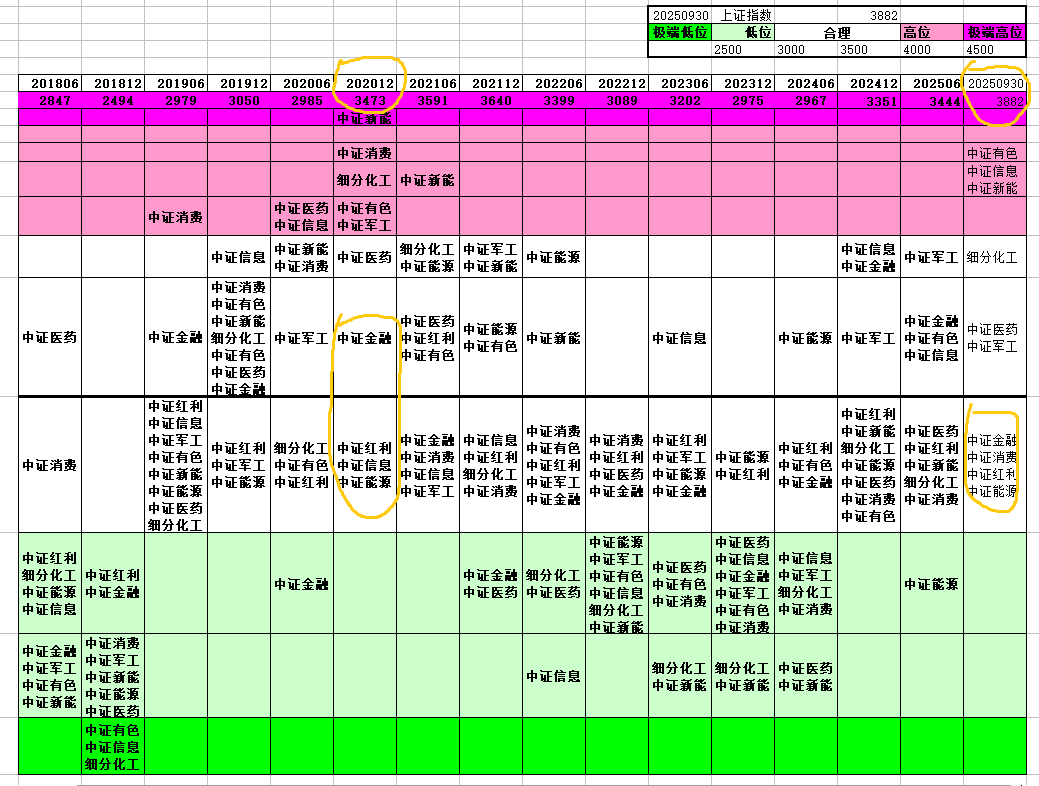The height and width of the screenshot is (786, 1039).
Task: Select the 中证医药 cell under 201806
Action: click(50, 338)
